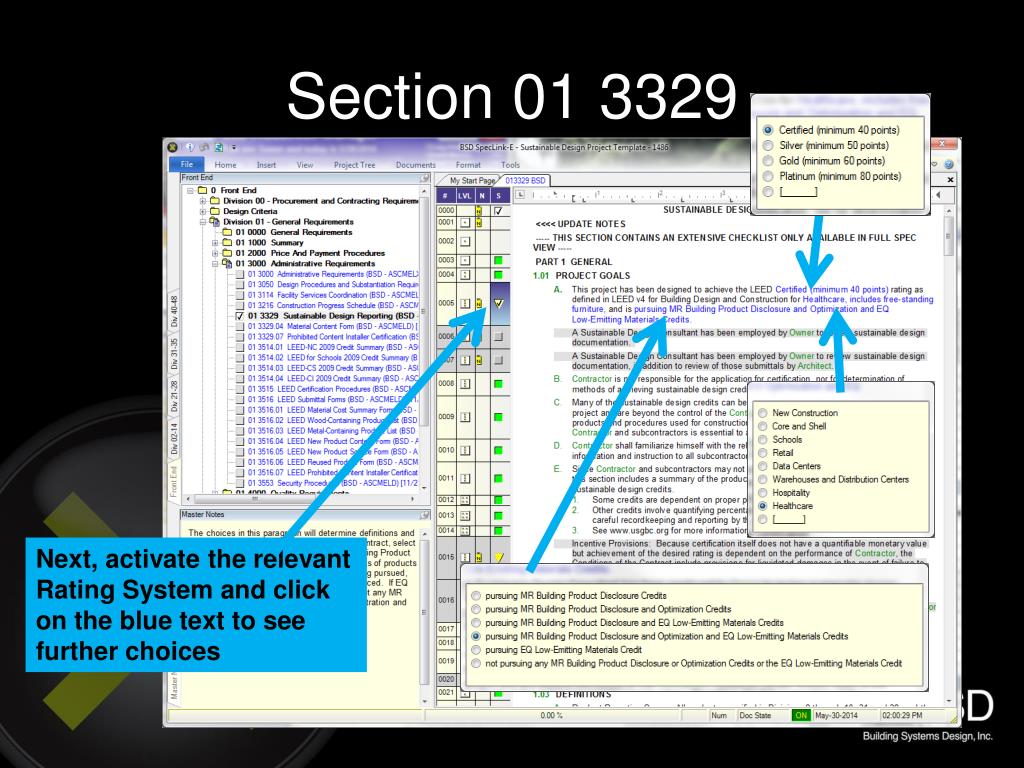Click the blue info icon in title bar

(x=189, y=148)
